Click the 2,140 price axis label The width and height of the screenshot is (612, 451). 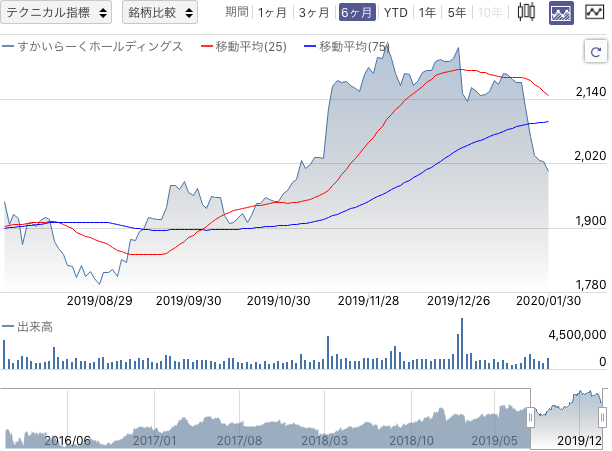(591, 92)
